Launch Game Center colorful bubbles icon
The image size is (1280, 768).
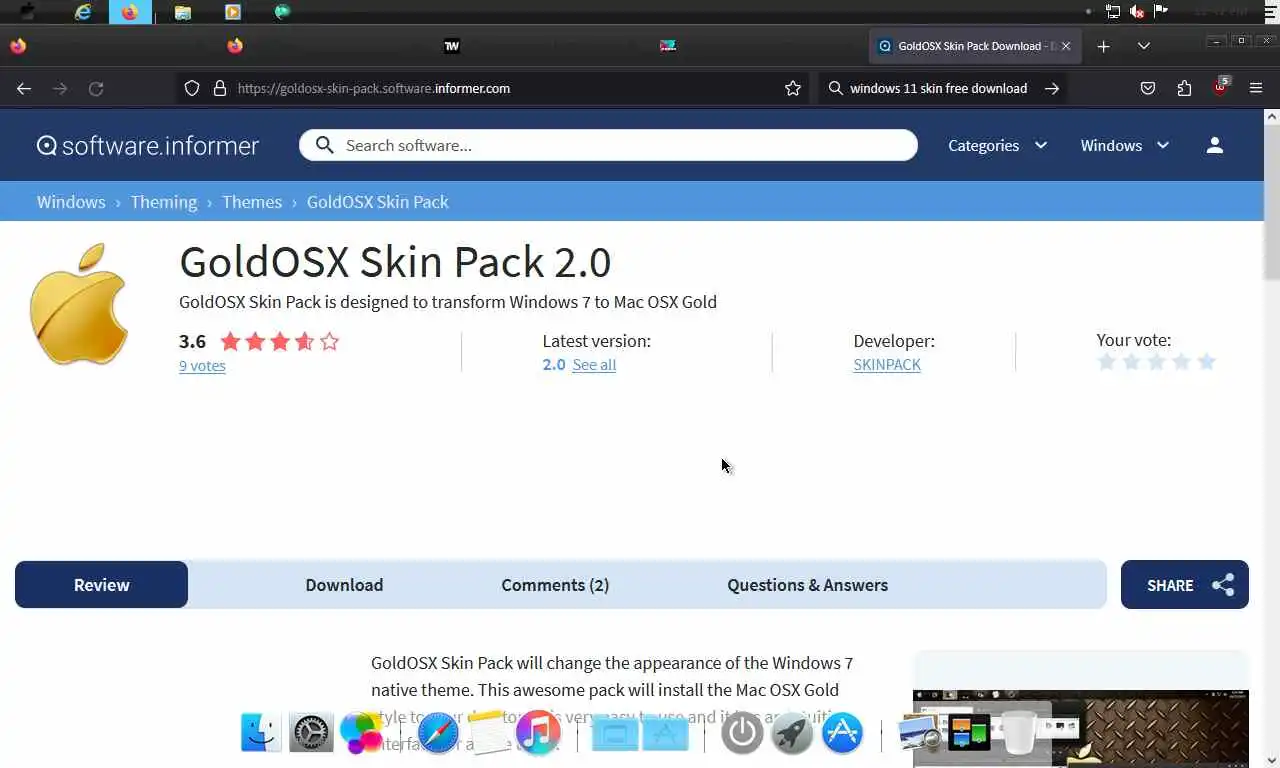pyautogui.click(x=362, y=733)
